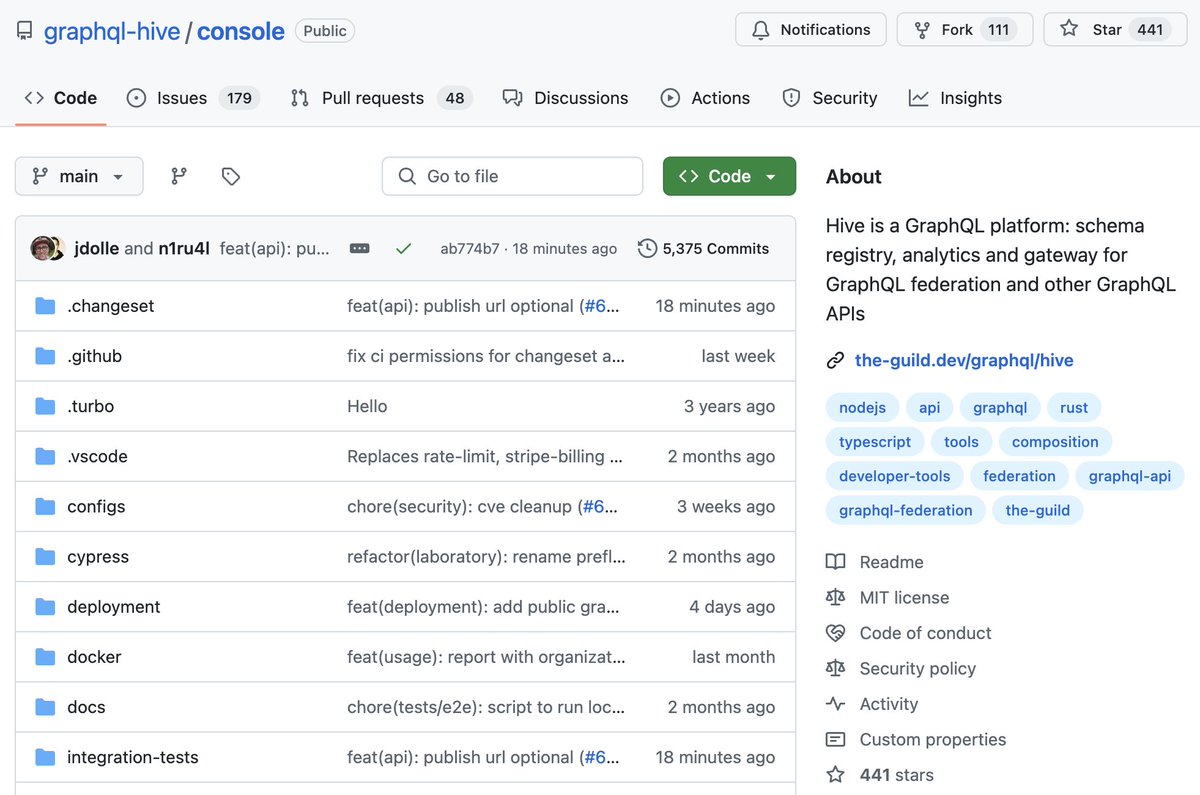View the 5,375 Commits history
The width and height of the screenshot is (1200, 795).
(704, 248)
